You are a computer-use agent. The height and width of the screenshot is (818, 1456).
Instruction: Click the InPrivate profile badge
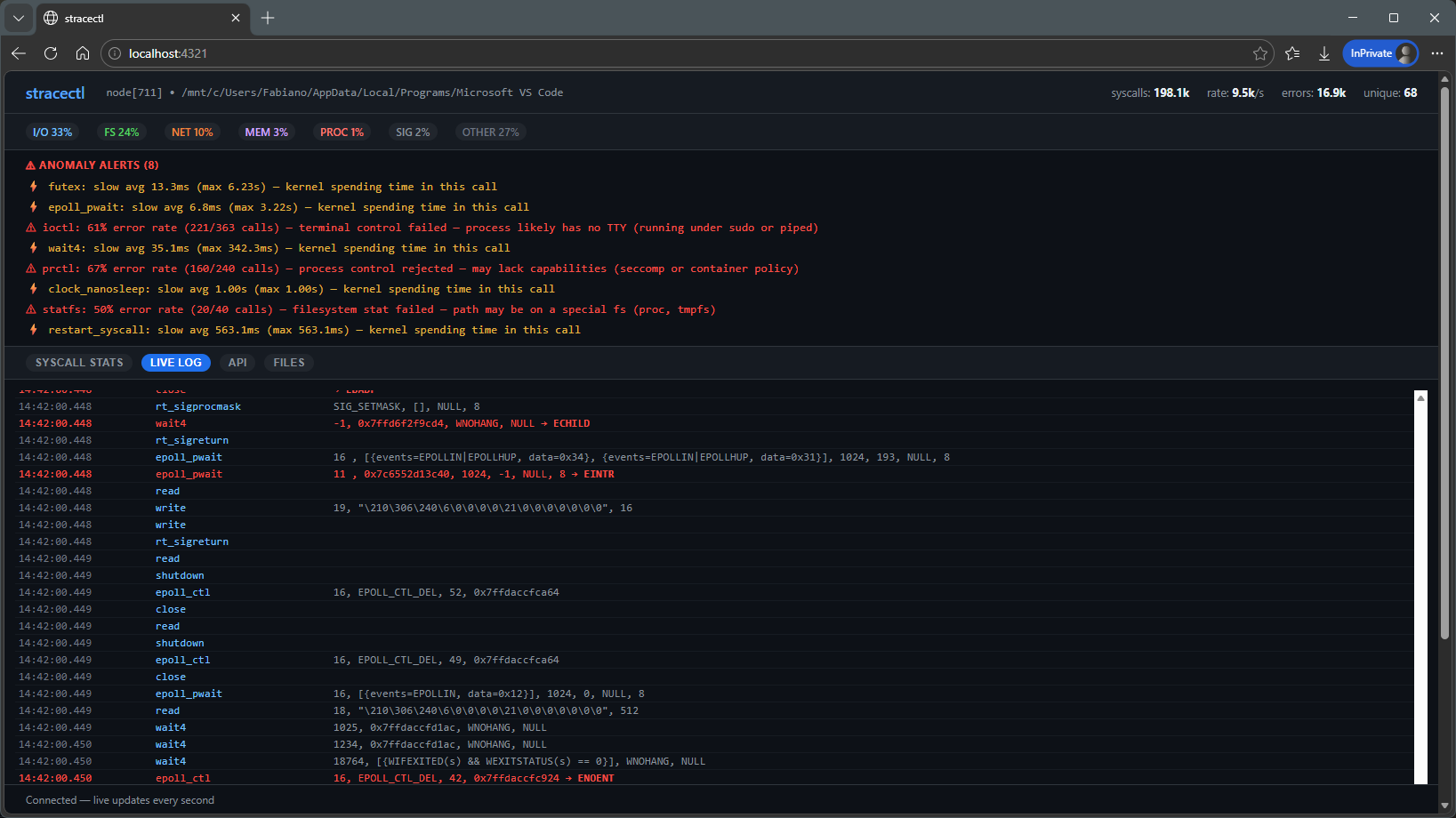1380,53
